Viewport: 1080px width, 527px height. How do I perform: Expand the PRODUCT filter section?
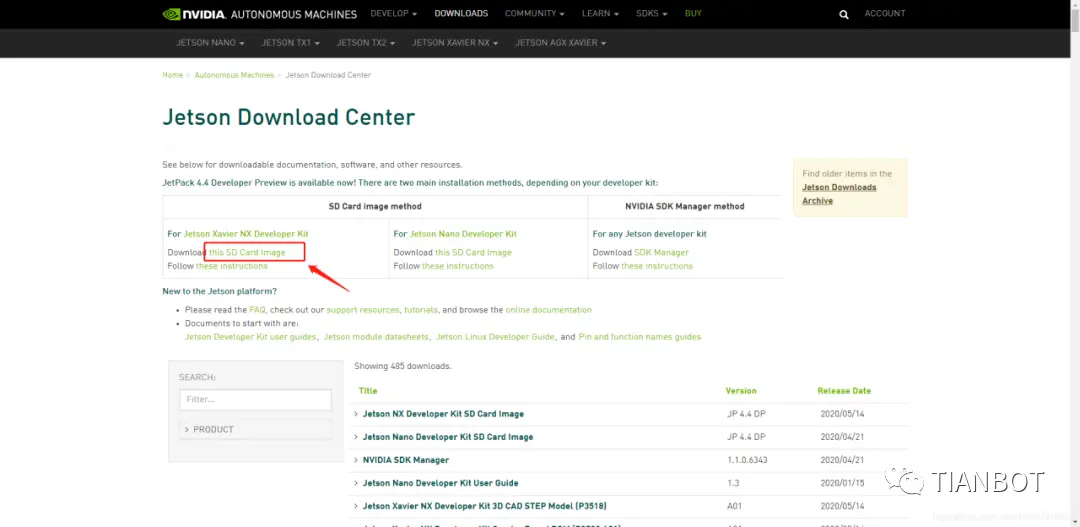point(256,429)
